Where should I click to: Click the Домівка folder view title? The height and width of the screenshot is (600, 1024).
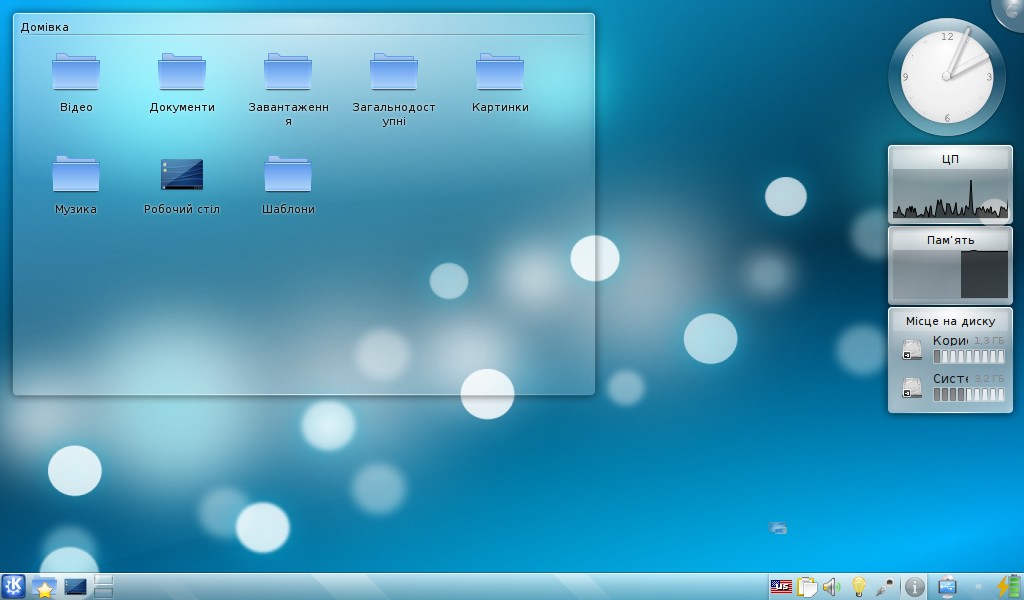(x=44, y=27)
